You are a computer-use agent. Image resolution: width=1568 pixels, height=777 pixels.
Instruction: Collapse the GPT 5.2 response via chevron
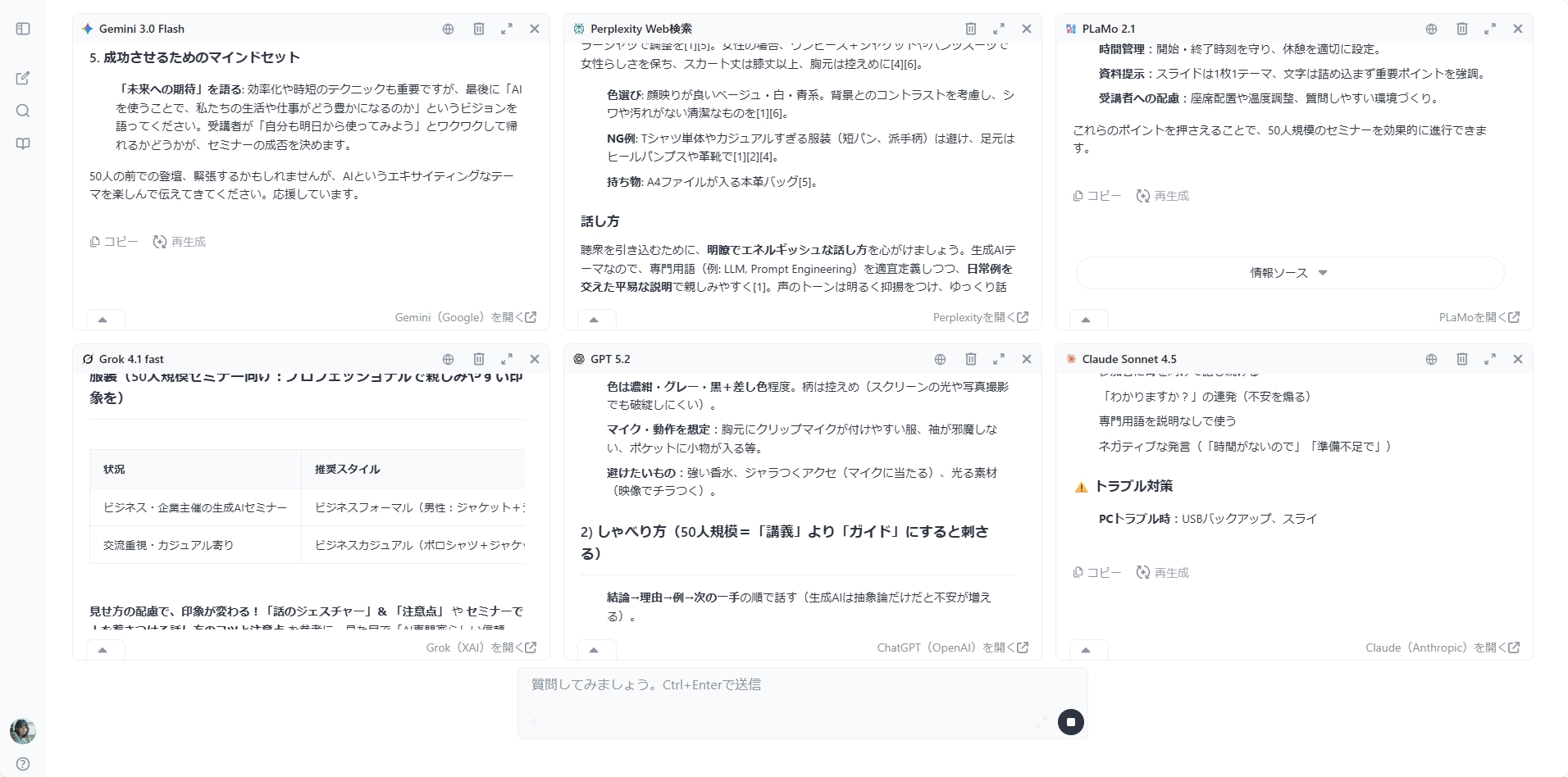pos(596,649)
